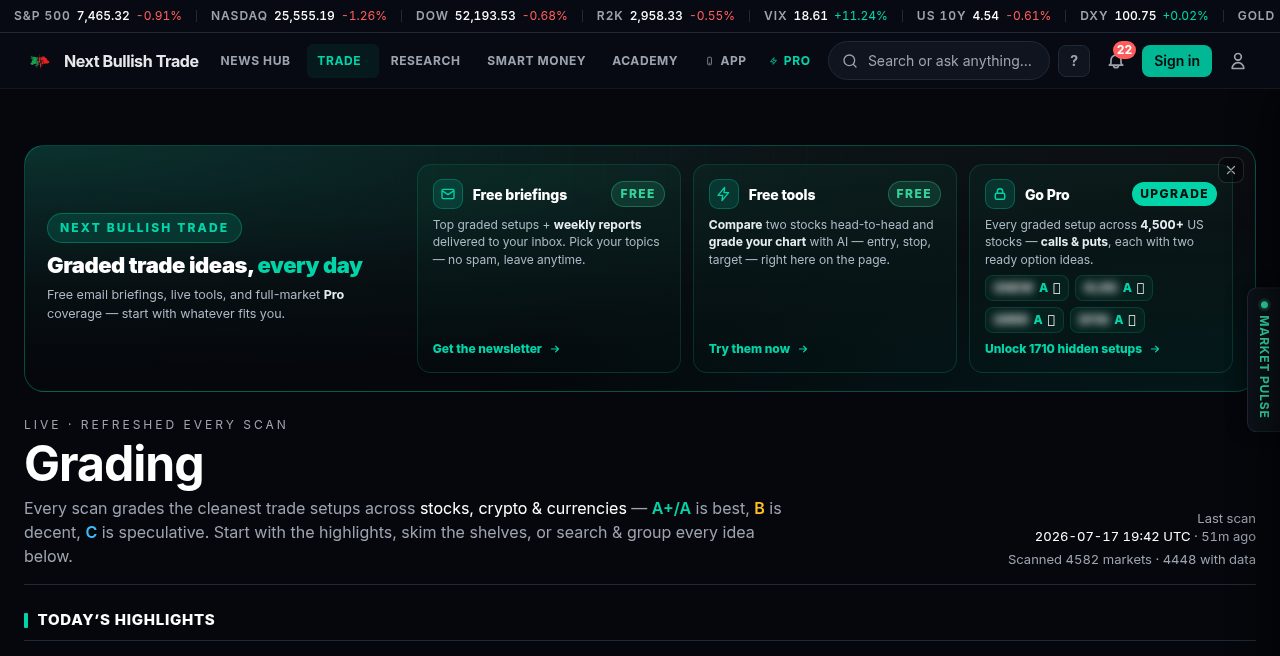Viewport: 1280px width, 656px height.
Task: Click the UPGRADE badge button
Action: [1174, 194]
